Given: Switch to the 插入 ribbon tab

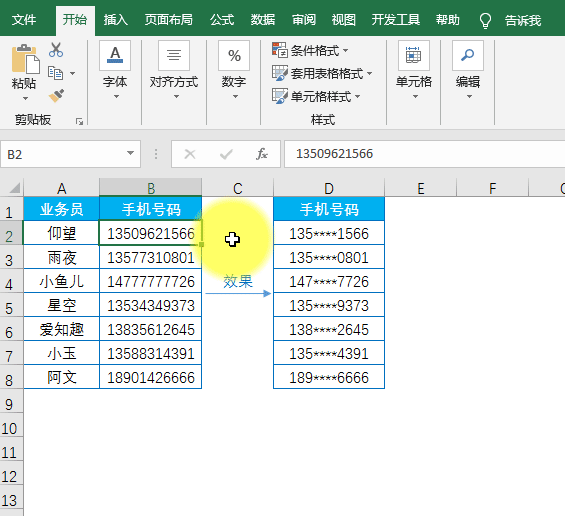Looking at the screenshot, I should click(x=115, y=20).
